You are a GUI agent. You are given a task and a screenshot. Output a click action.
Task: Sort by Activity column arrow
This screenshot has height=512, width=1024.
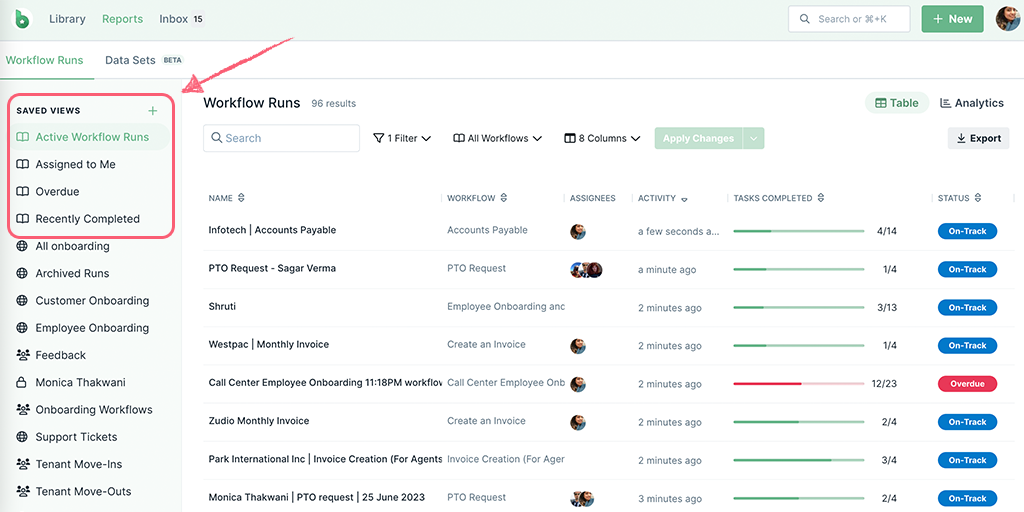coord(684,200)
